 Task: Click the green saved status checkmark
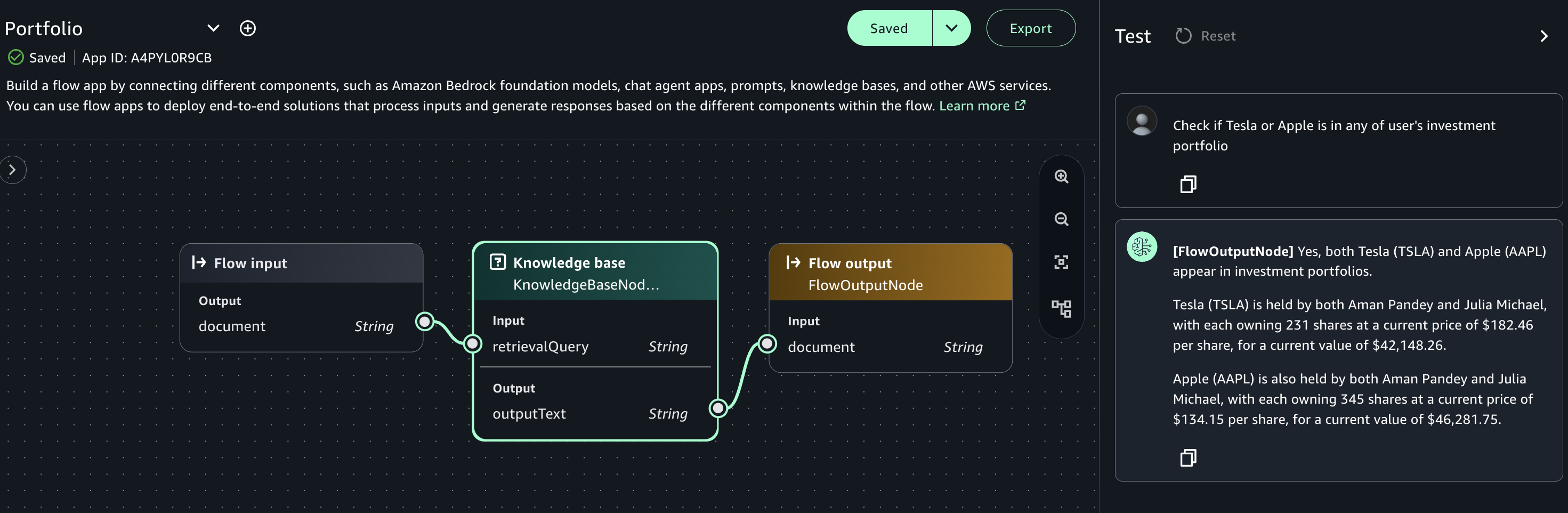(16, 57)
